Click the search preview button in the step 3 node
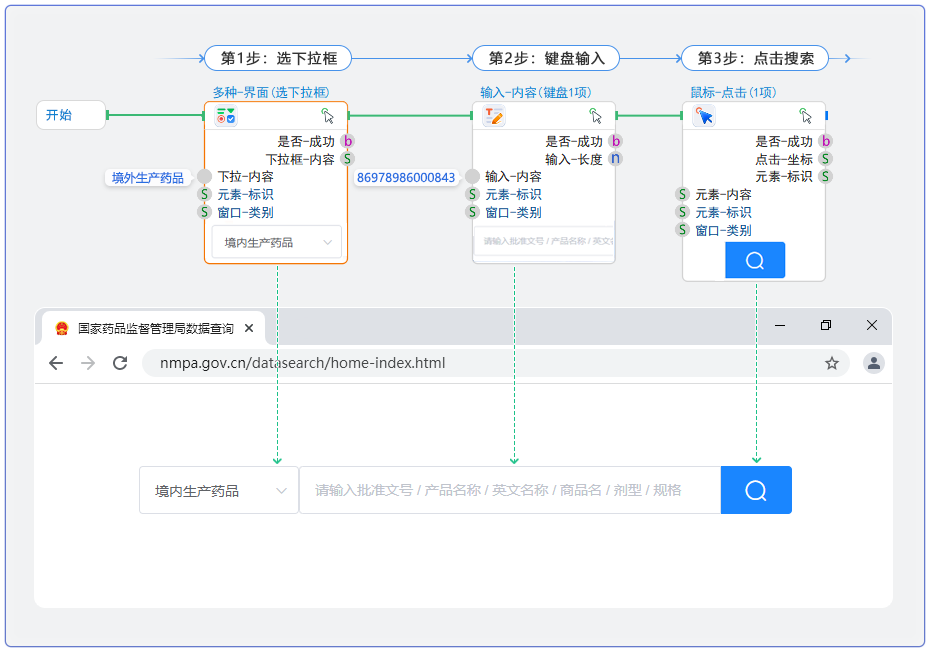Image resolution: width=930 pixels, height=652 pixels. [755, 260]
